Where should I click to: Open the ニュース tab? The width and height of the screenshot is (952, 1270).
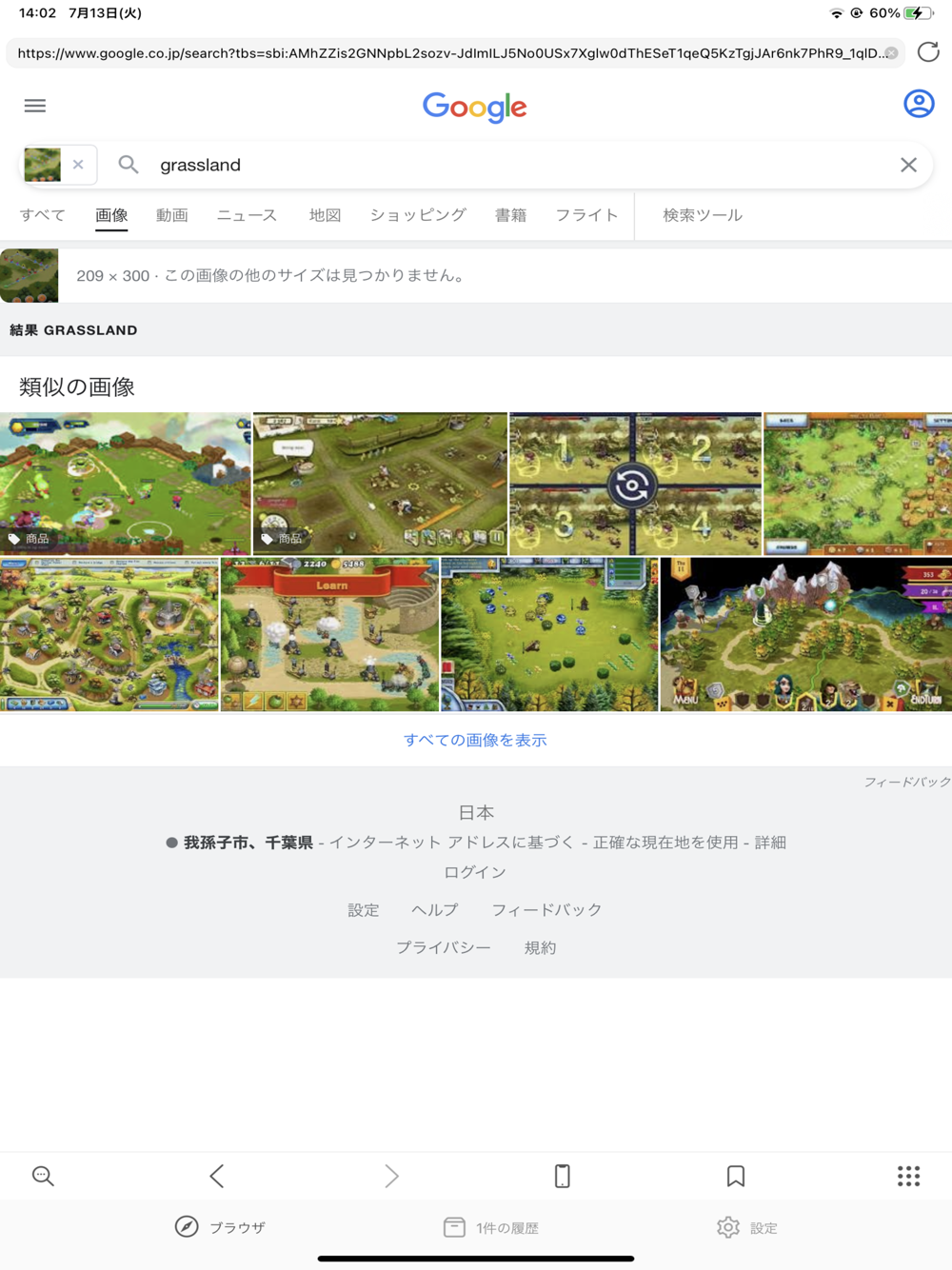pyautogui.click(x=247, y=215)
